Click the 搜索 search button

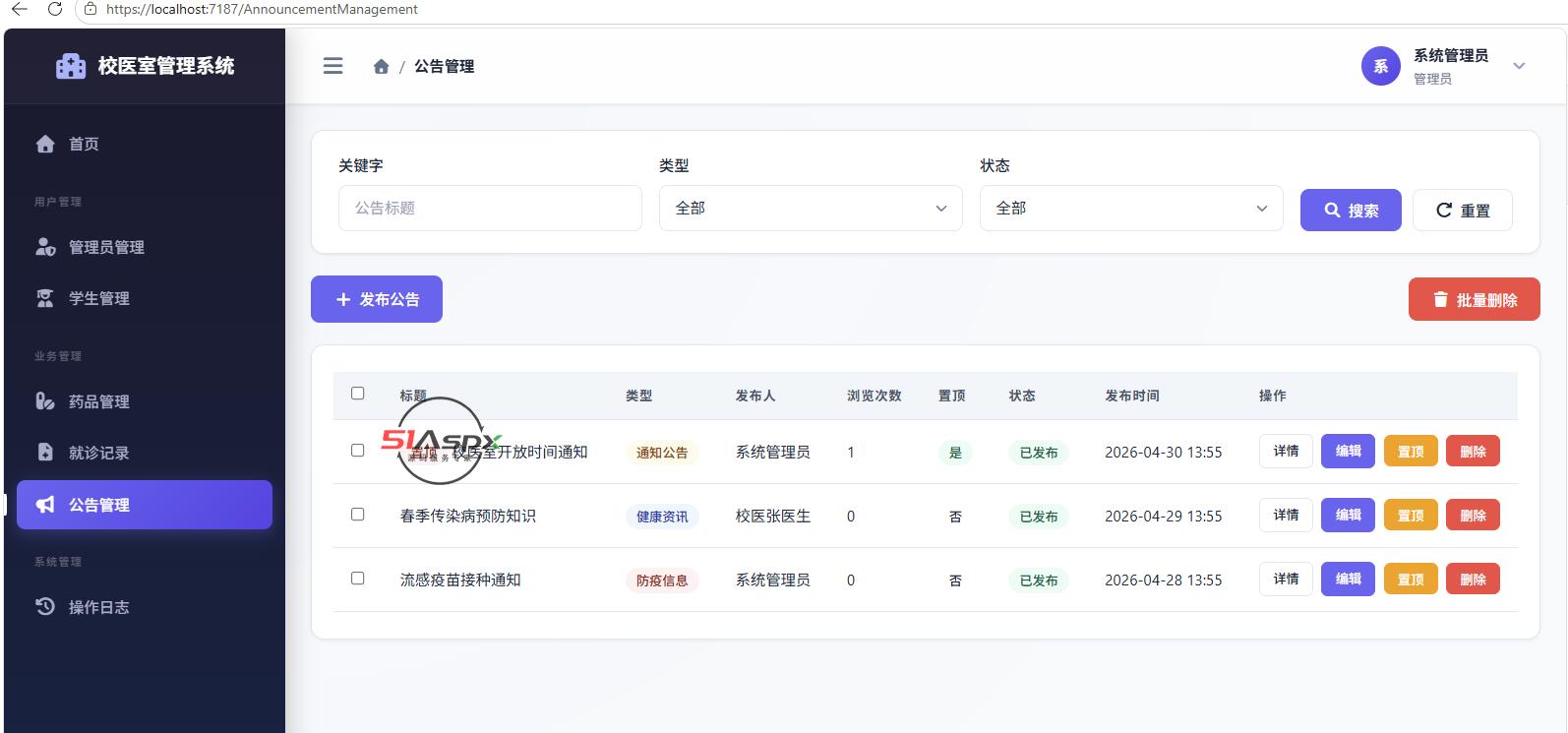(x=1351, y=210)
